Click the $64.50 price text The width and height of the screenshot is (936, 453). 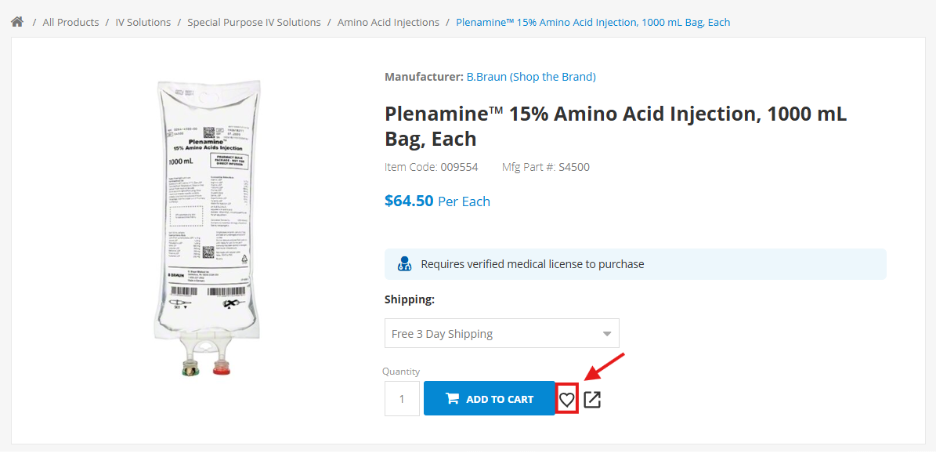click(x=409, y=201)
